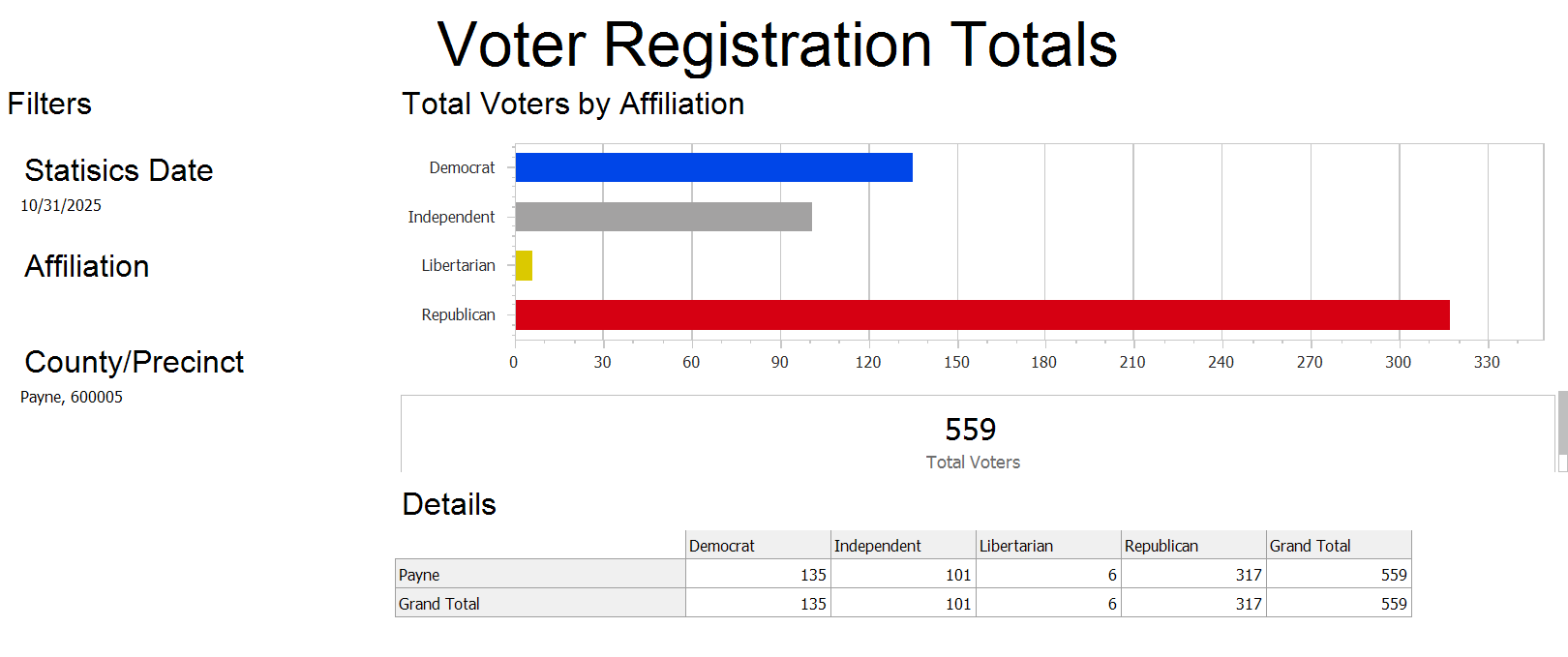Click the blue Democrat bar in chart
Viewport: 1568px width, 657px height.
713,167
